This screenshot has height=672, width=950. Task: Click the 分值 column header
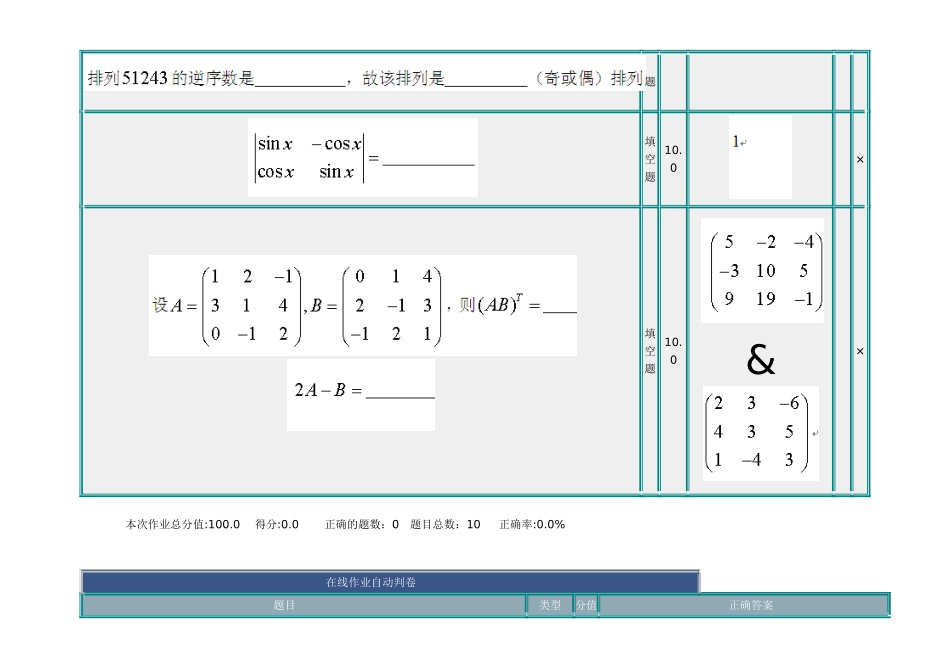coord(586,605)
